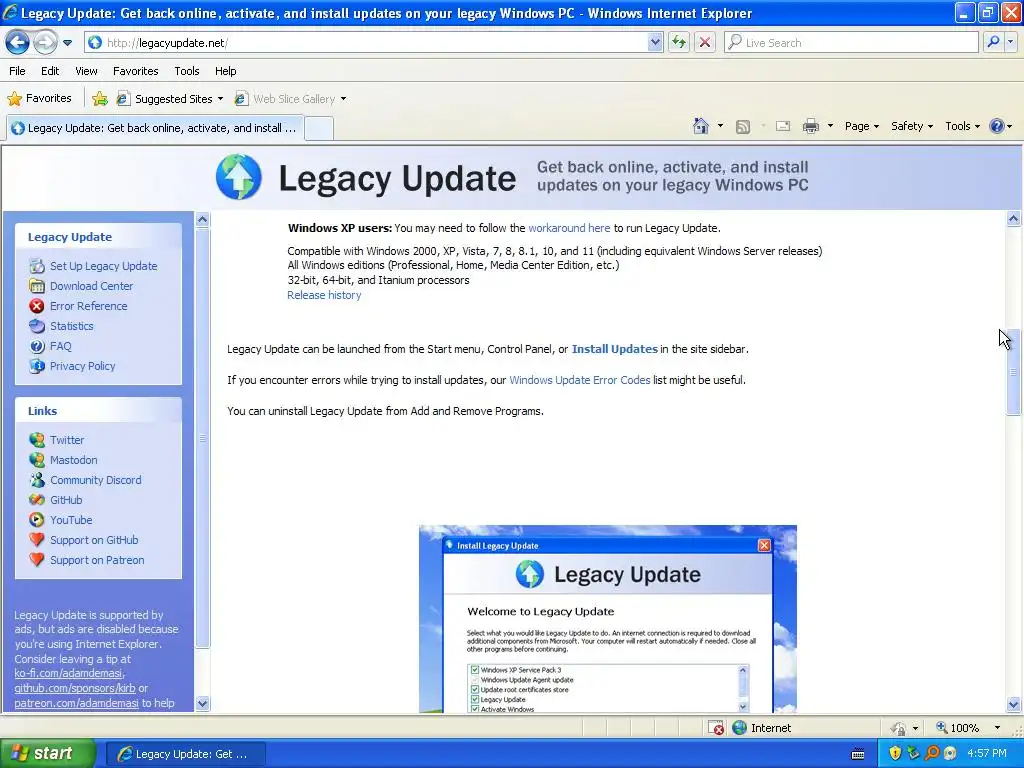
Task: Click the Community Discord icon
Action: coord(37,480)
